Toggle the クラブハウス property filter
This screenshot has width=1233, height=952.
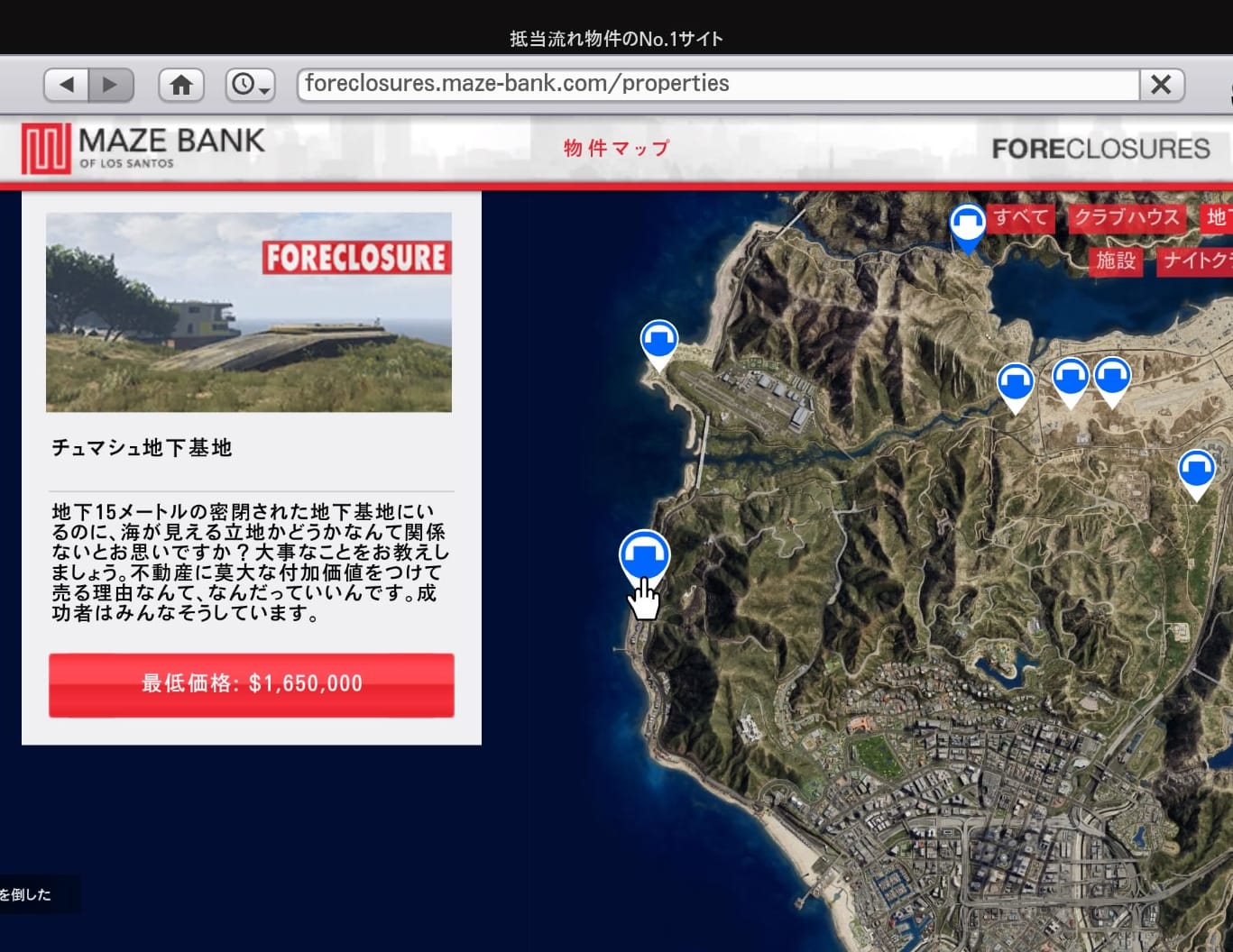tap(1126, 217)
